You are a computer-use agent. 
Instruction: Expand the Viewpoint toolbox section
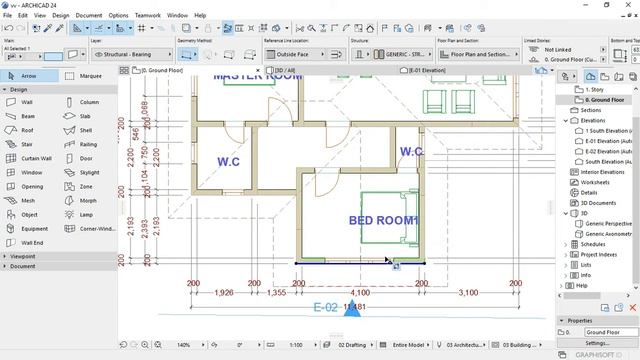click(x=4, y=256)
